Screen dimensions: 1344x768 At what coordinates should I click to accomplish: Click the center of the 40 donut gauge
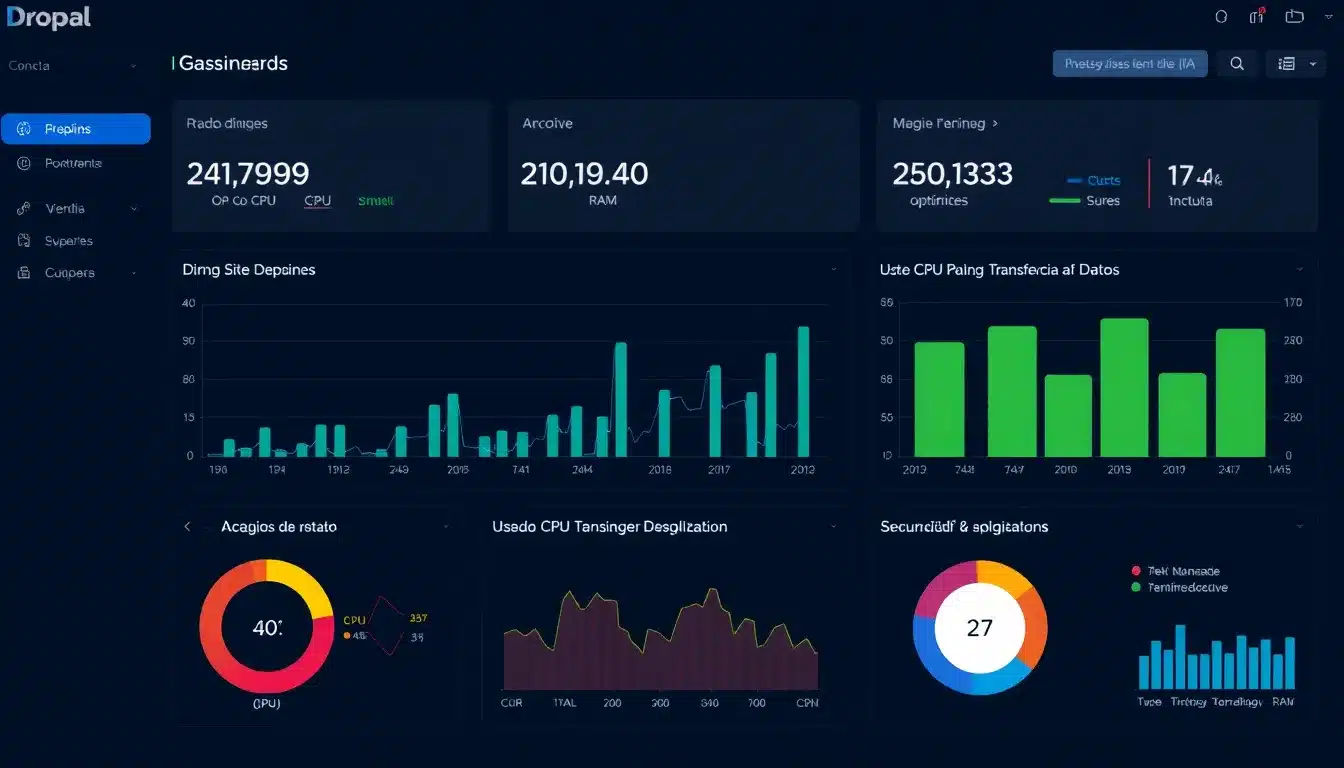[266, 627]
